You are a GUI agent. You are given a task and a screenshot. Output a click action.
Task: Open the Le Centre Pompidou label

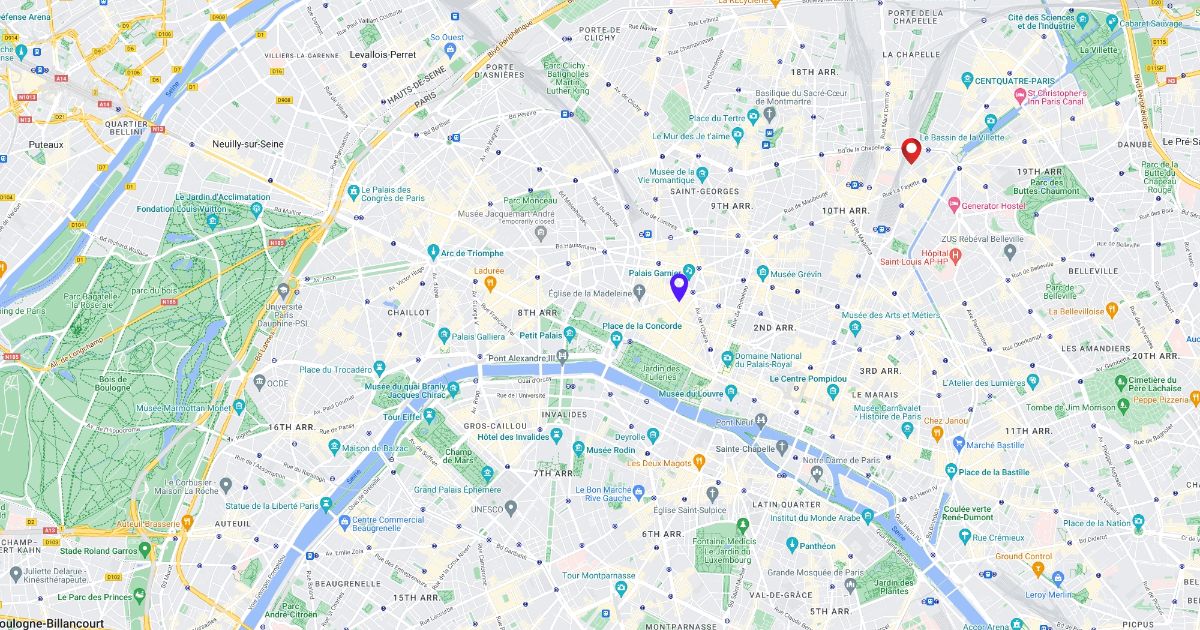click(x=808, y=379)
